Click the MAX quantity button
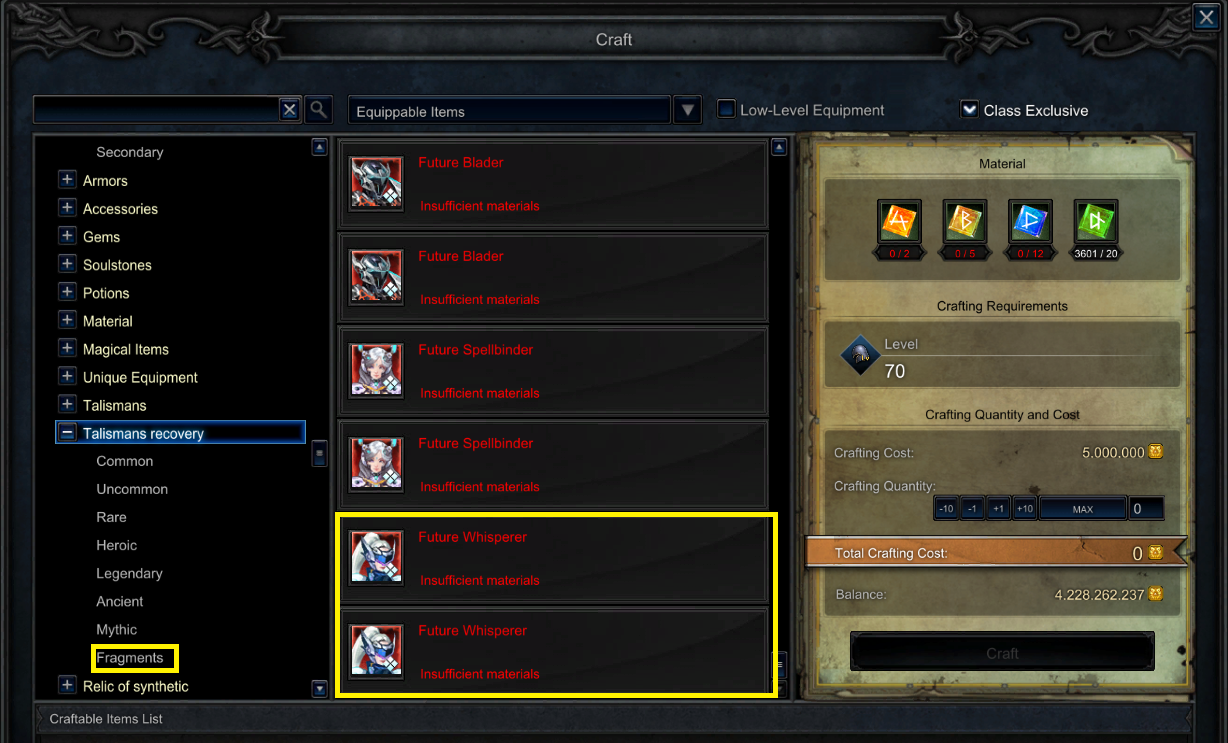1228x743 pixels. pos(1082,509)
